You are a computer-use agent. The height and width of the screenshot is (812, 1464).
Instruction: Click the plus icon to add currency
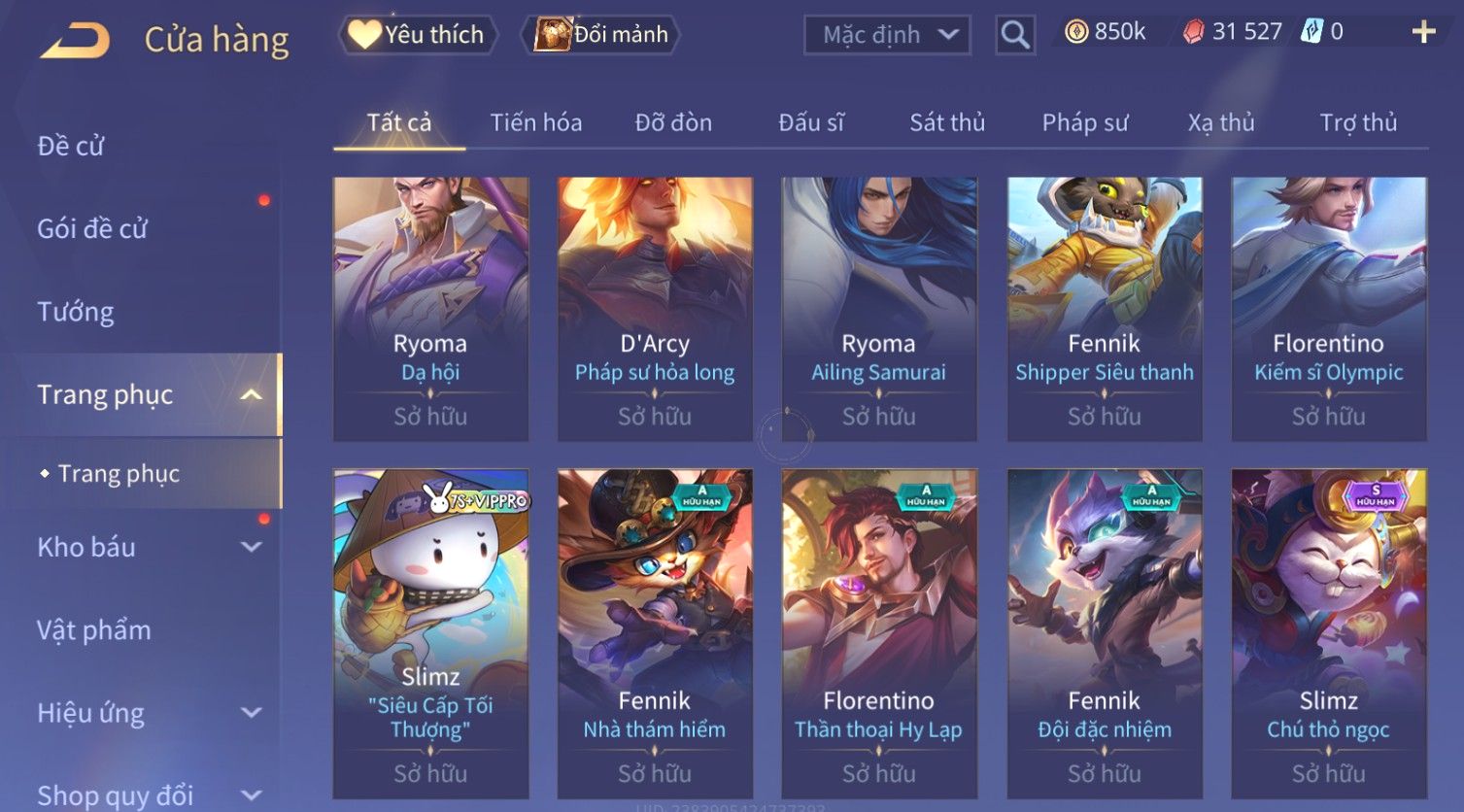1423,32
